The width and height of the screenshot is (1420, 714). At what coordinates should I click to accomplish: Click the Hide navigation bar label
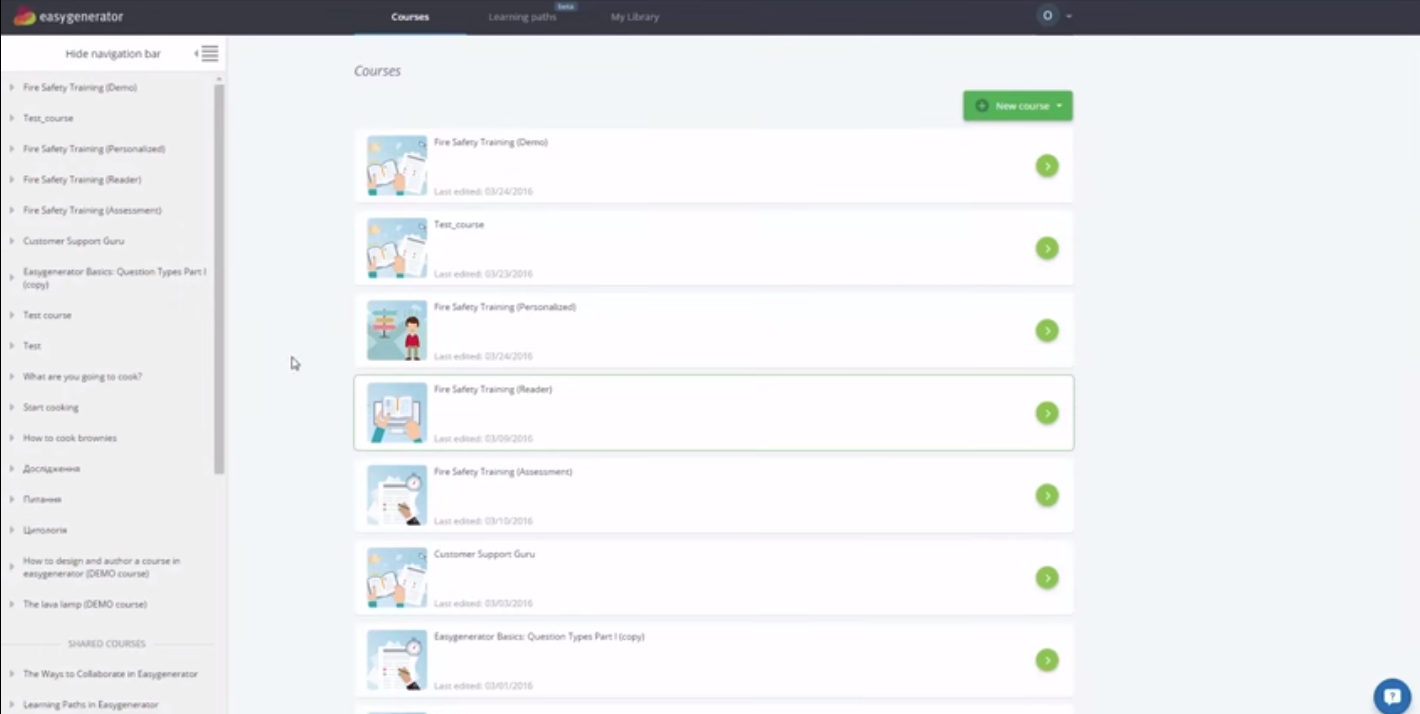[113, 54]
